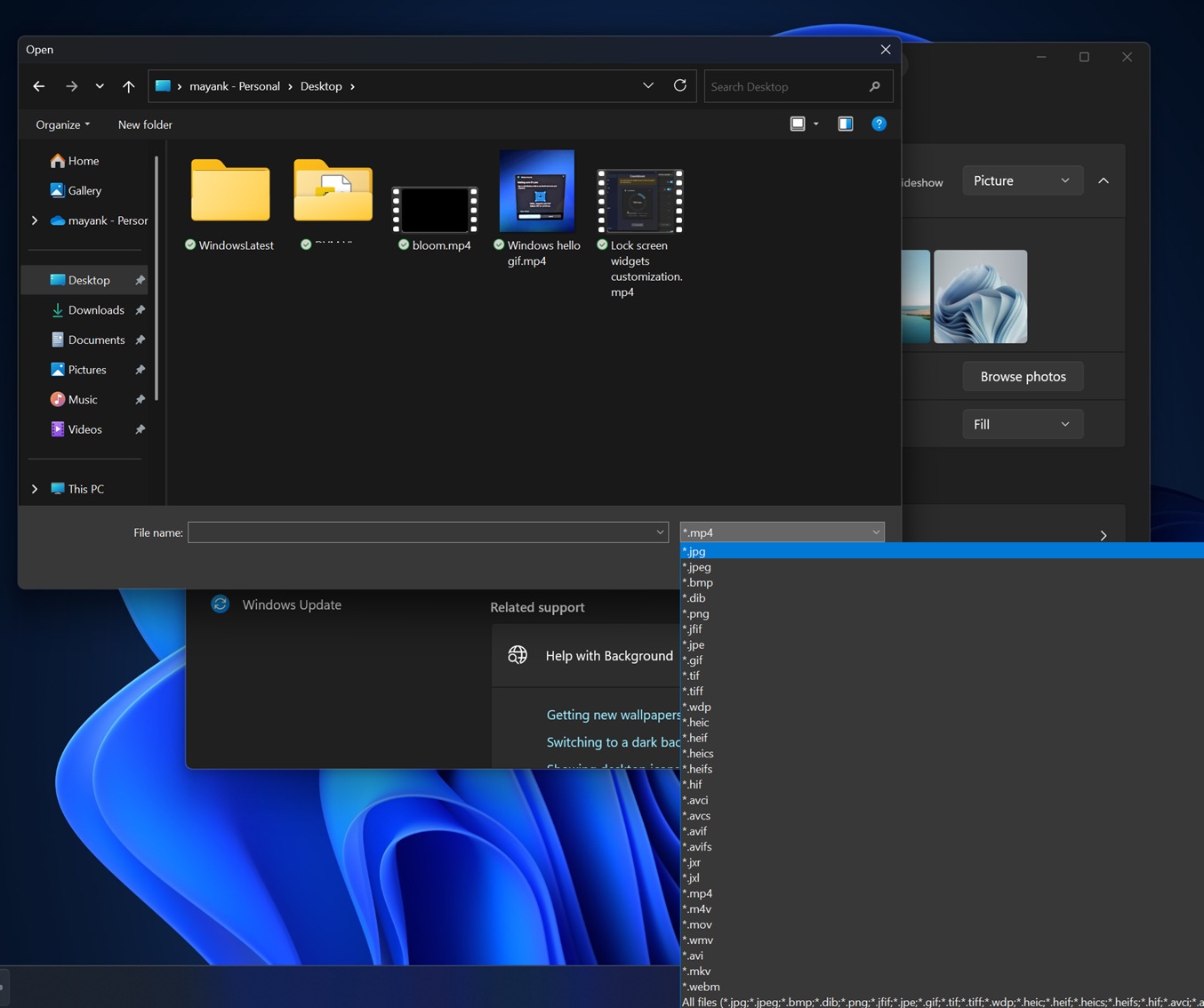
Task: Choose *.png from the file type list
Action: pyautogui.click(x=696, y=613)
